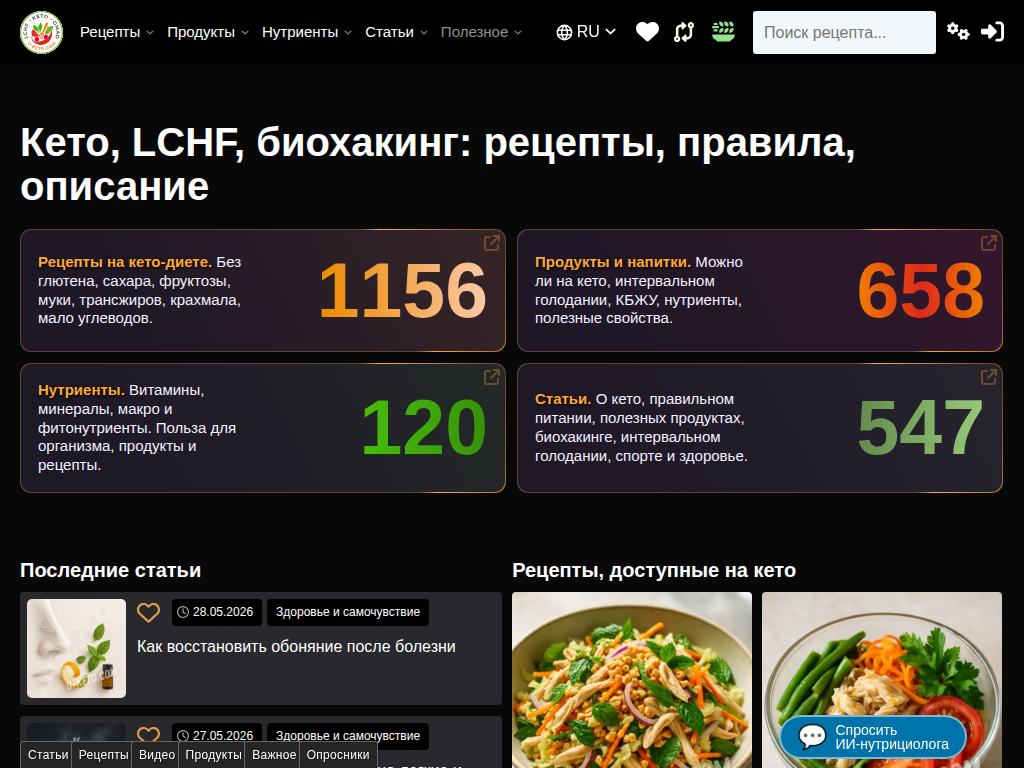Image resolution: width=1024 pixels, height=768 pixels.
Task: Click the Спросить ИИ-нутрициолога button
Action: click(873, 737)
